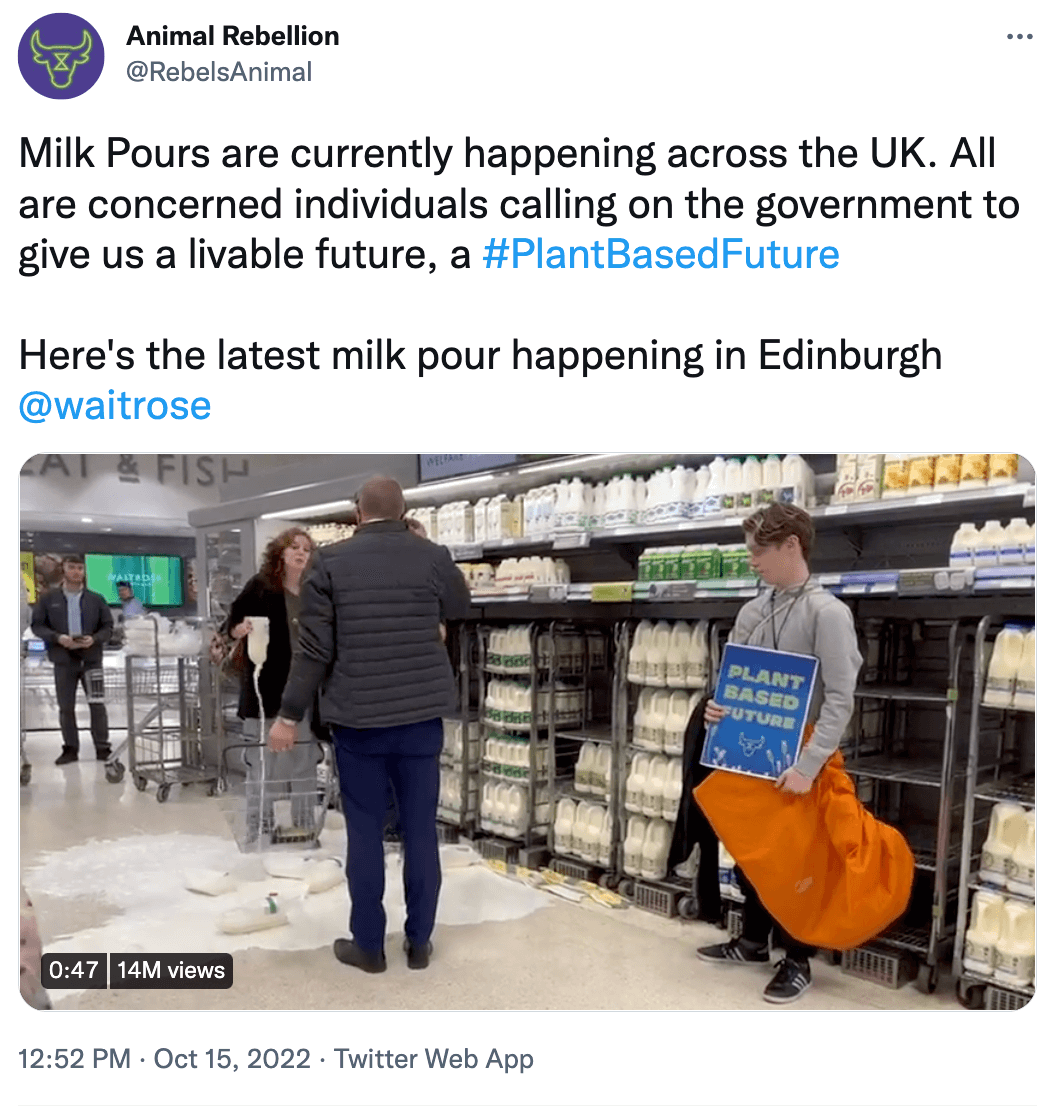Screen dimensions: 1064x1108
Task: Click the 14M views badge
Action: [171, 970]
